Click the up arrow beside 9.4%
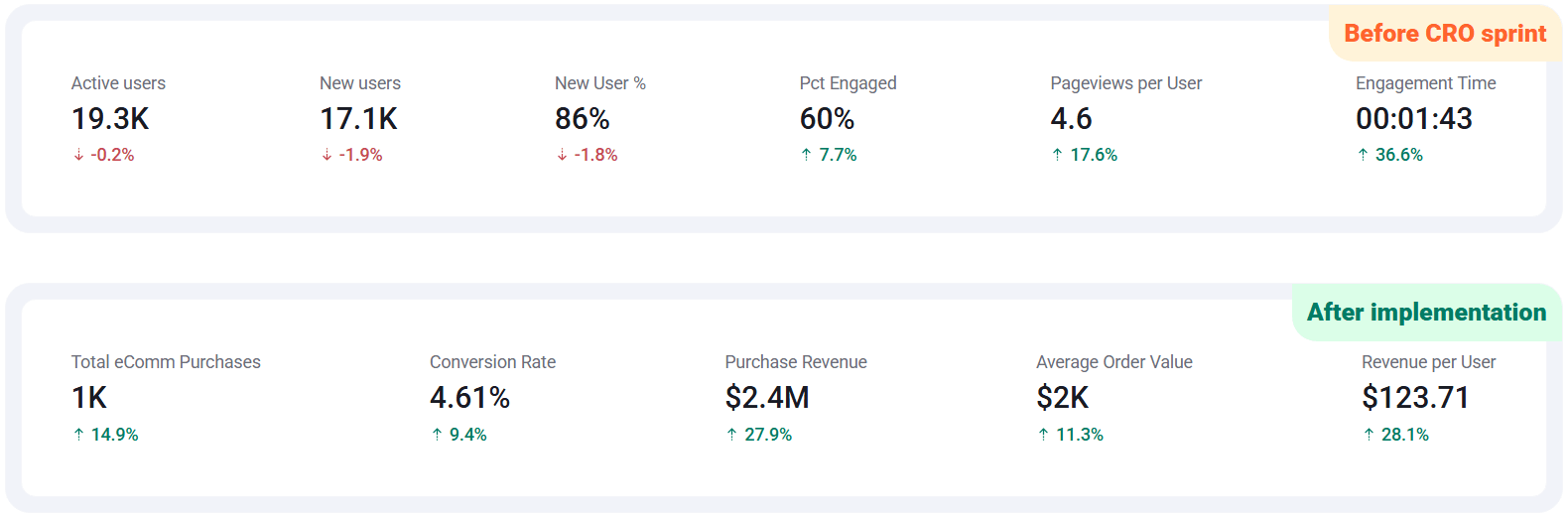1568x517 pixels. (437, 435)
